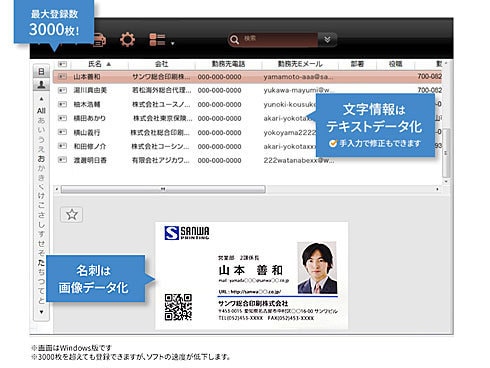Select the name 和田修ノ介 in the list

click(90, 146)
